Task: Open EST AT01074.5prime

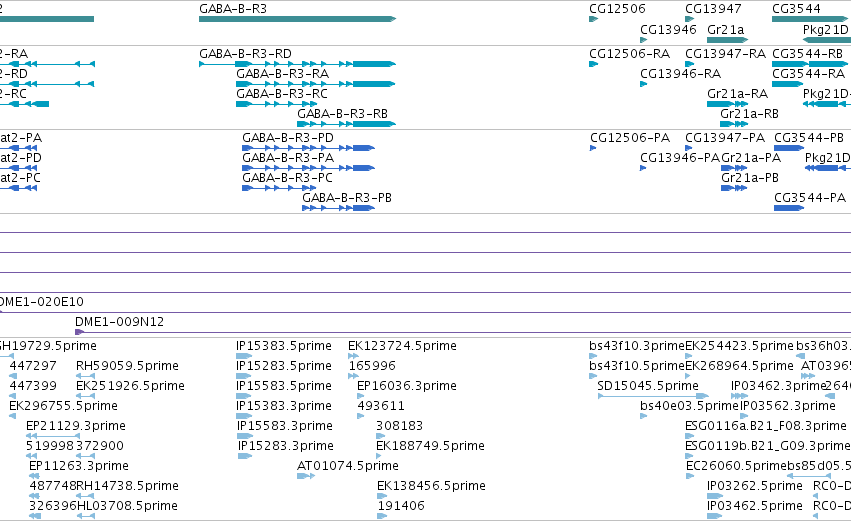Action: [348, 466]
